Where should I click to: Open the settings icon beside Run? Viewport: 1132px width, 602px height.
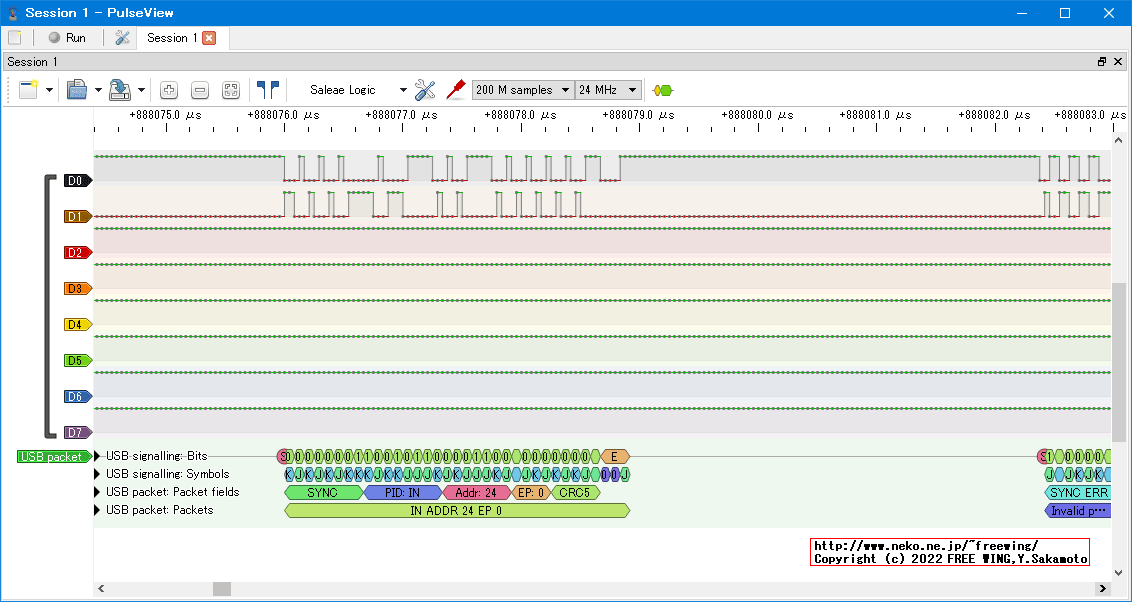point(123,38)
